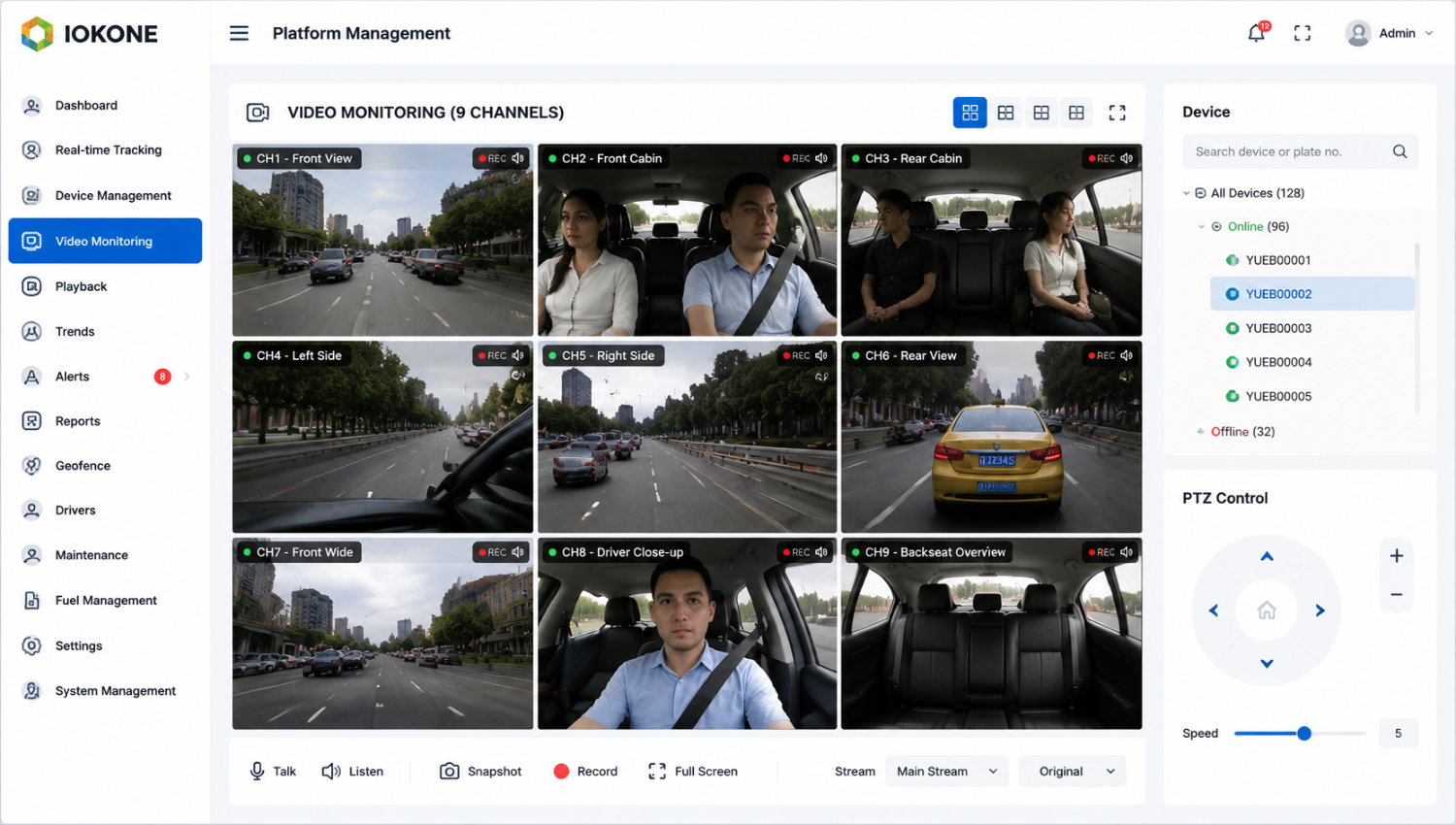Expand the Offline (32) device group
This screenshot has height=825, width=1456.
(1201, 432)
